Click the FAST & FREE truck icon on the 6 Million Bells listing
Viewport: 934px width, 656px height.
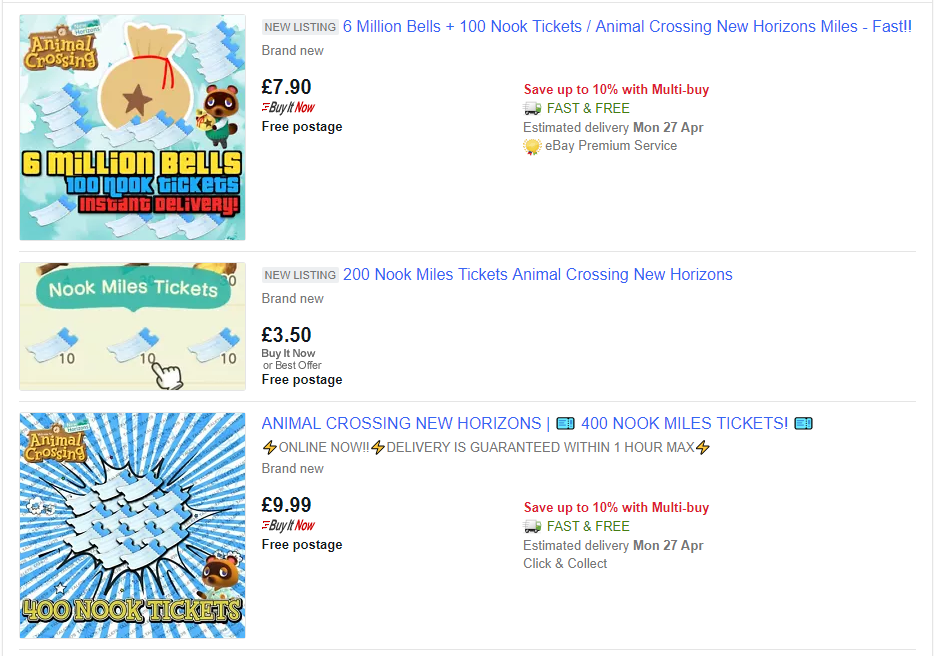click(x=532, y=108)
